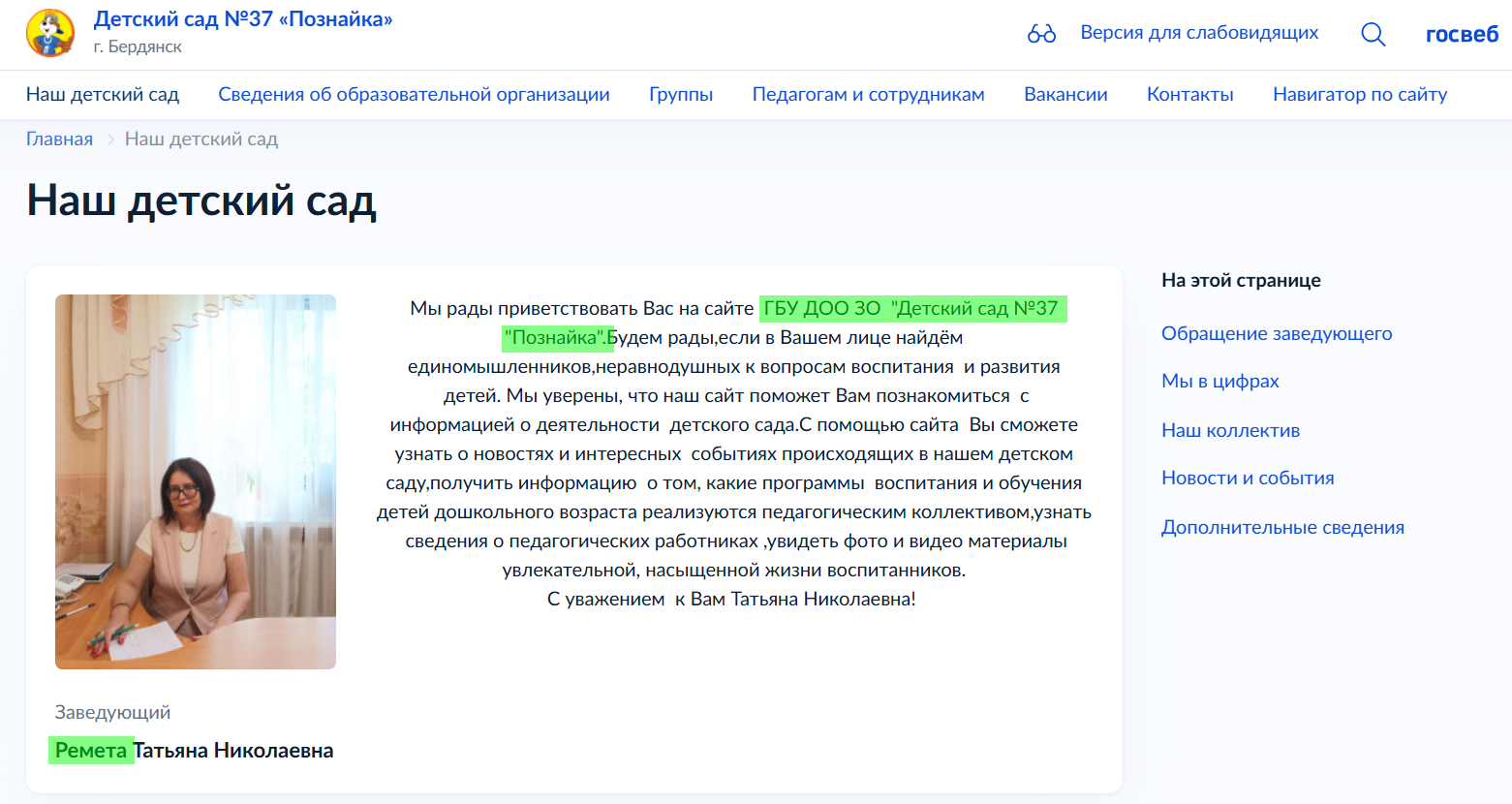Open the Наш коллектив page
Viewport: 1512px width, 804px height.
(x=1230, y=430)
